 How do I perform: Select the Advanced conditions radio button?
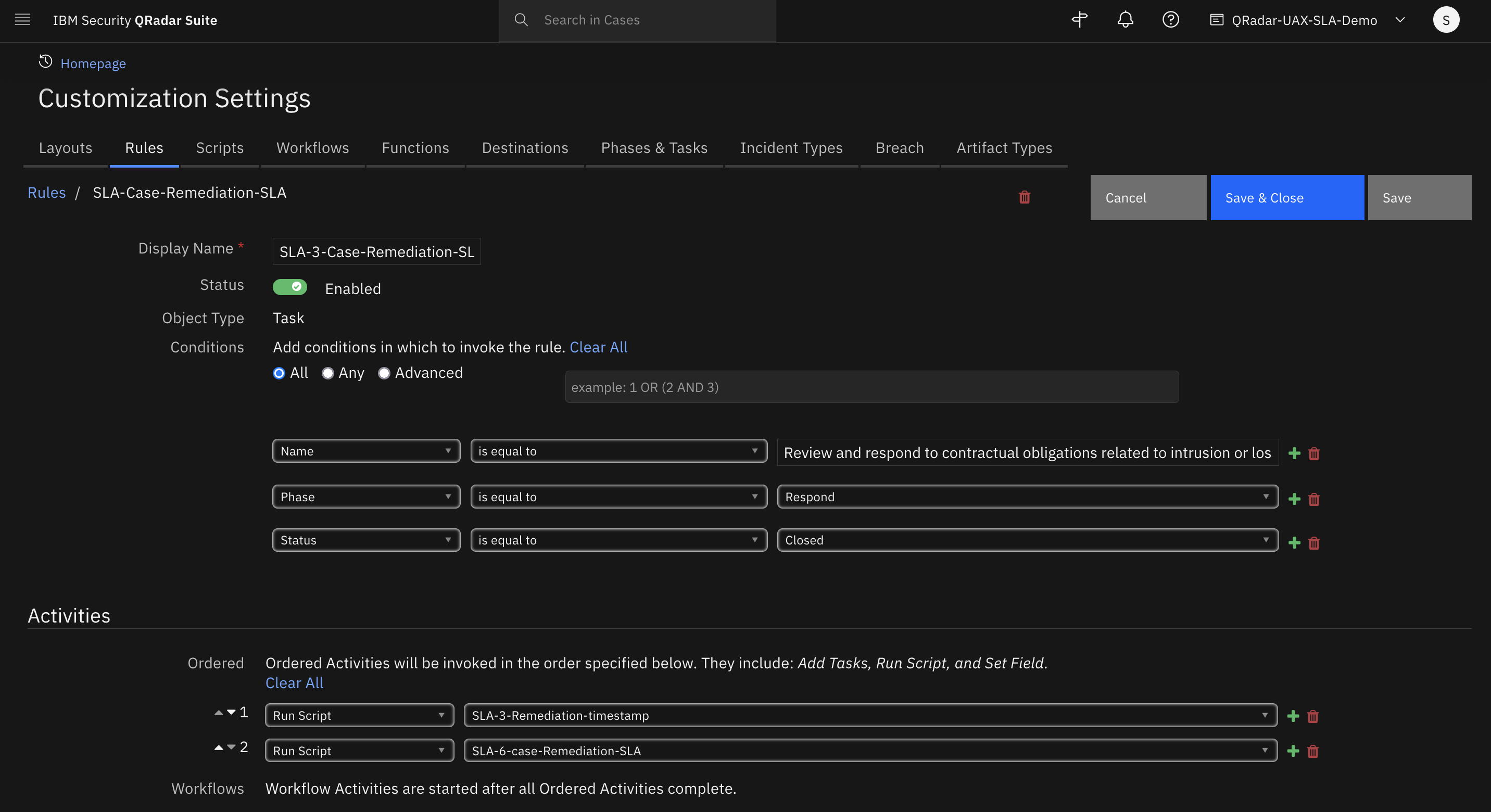click(x=384, y=373)
